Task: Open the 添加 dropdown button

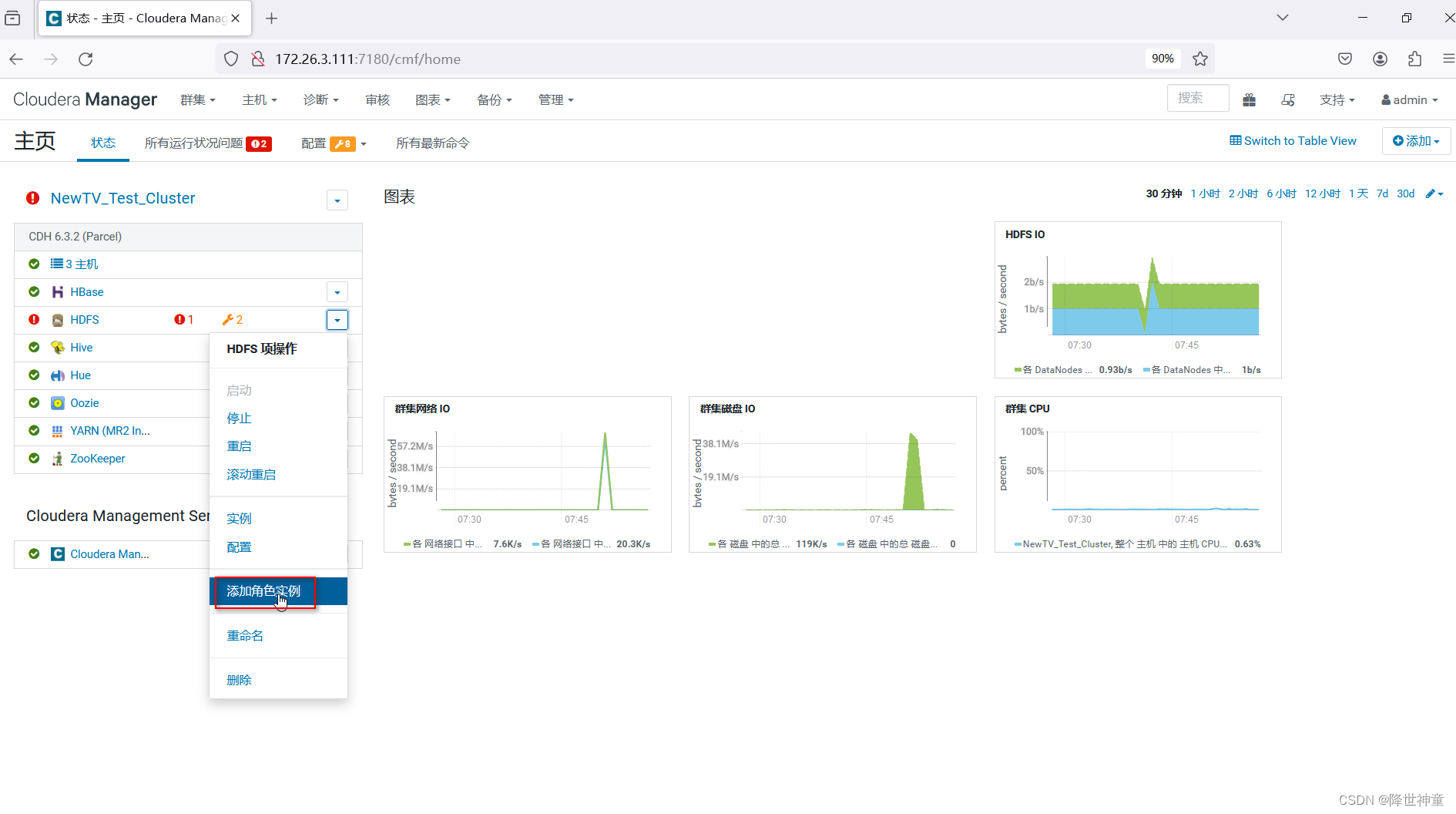Action: tap(1416, 141)
